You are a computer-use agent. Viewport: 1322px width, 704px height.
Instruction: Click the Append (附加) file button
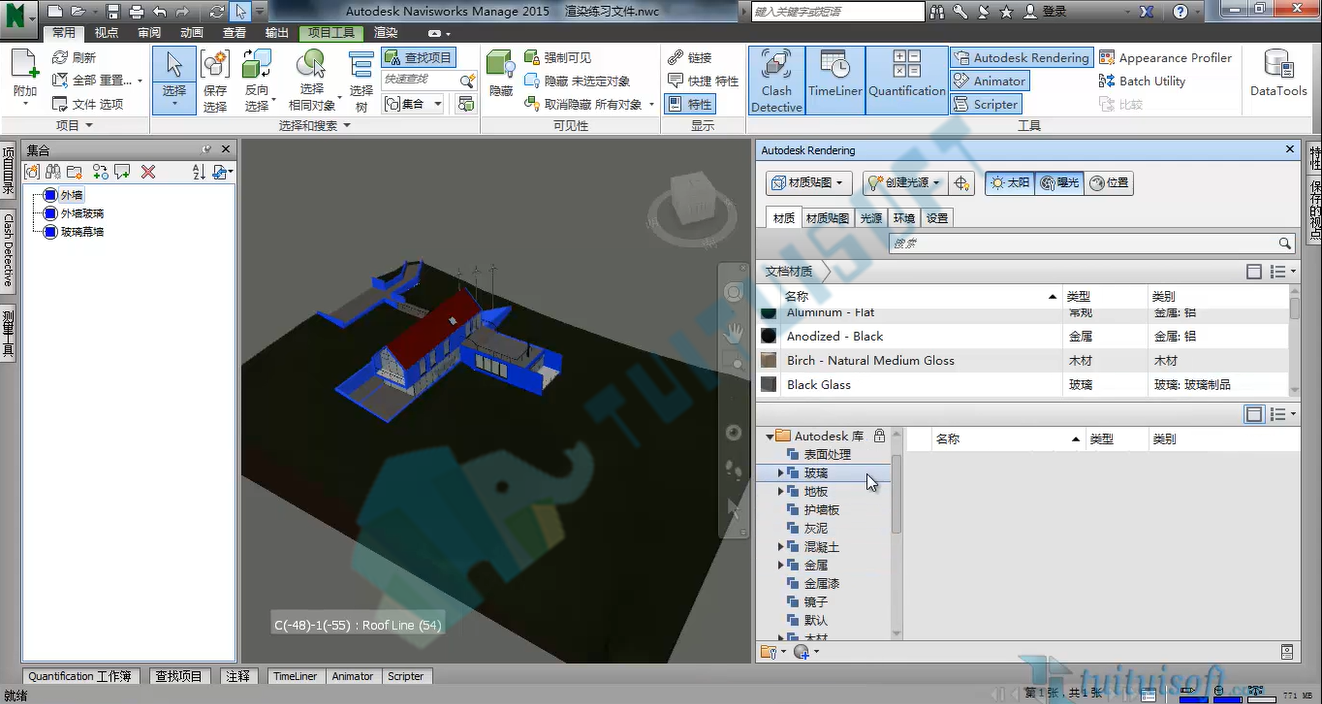point(25,76)
